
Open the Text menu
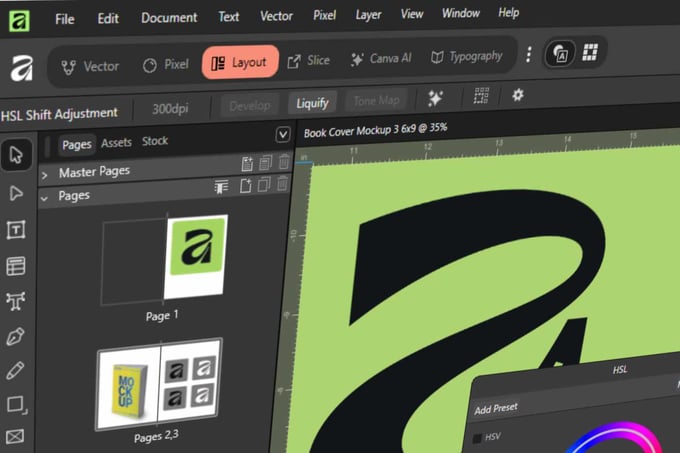coord(229,16)
